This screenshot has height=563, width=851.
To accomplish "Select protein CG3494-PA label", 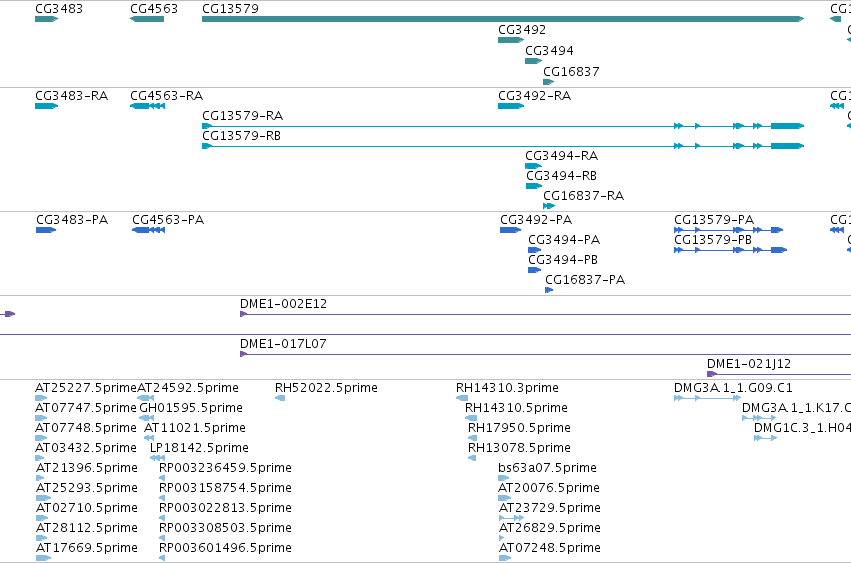I will coord(564,240).
